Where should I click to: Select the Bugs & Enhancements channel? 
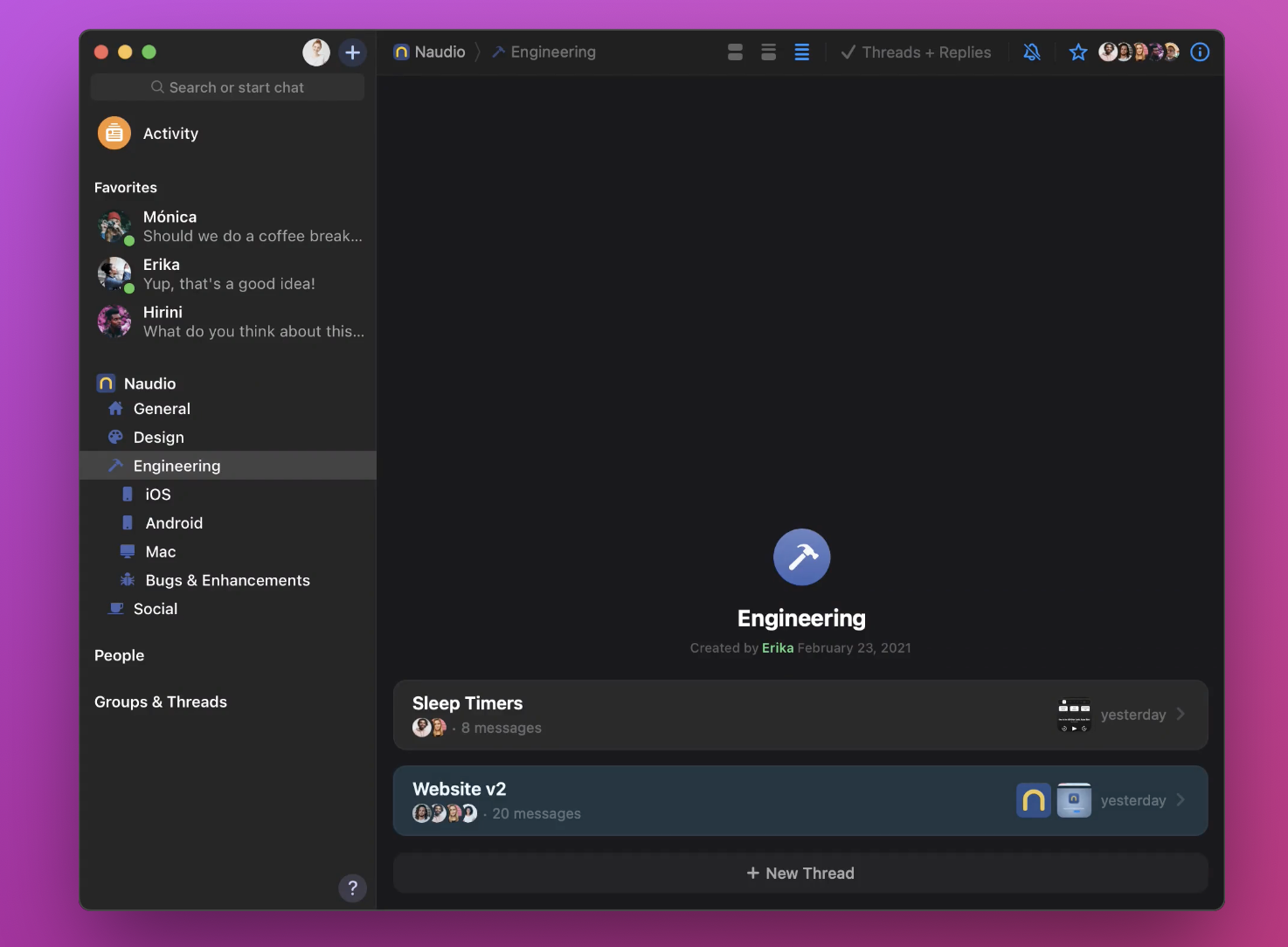227,580
